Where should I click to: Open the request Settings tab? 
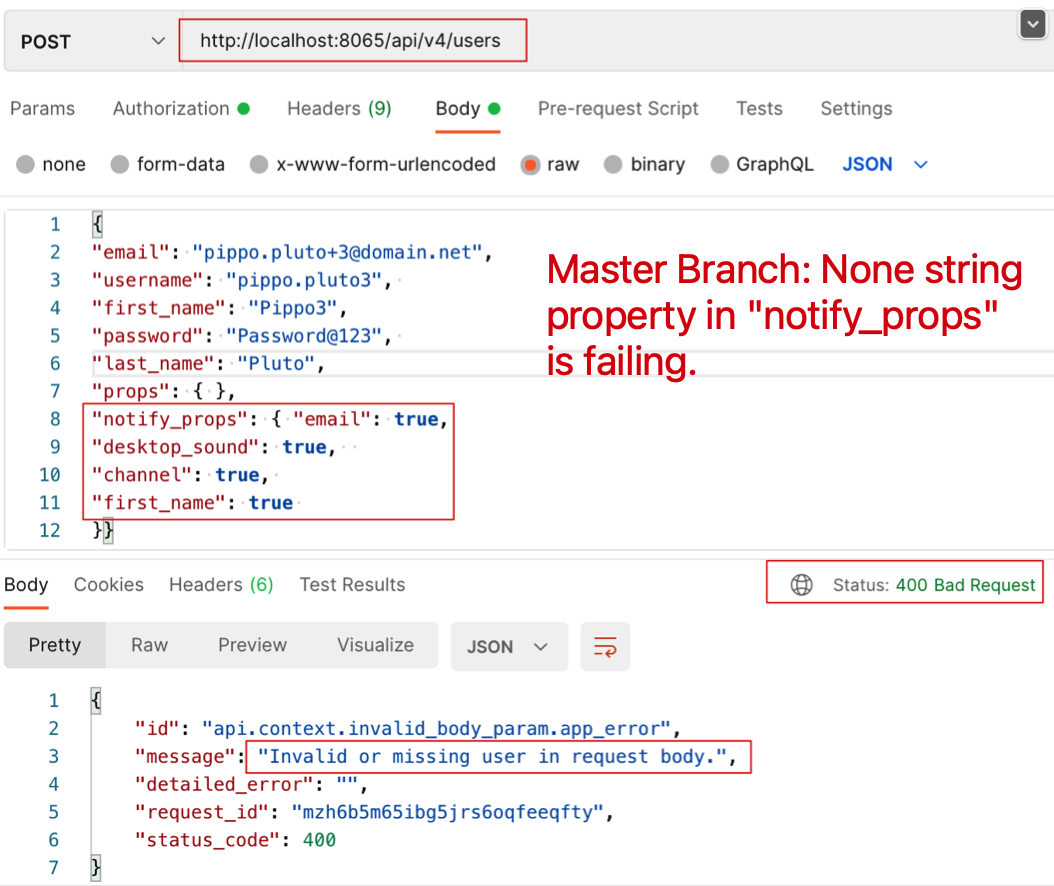tap(856, 108)
